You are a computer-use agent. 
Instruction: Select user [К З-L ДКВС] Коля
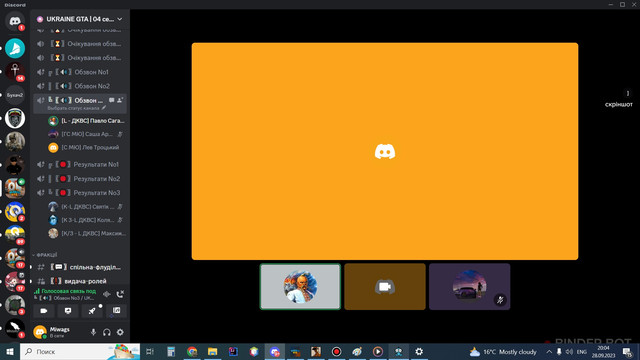[87, 220]
